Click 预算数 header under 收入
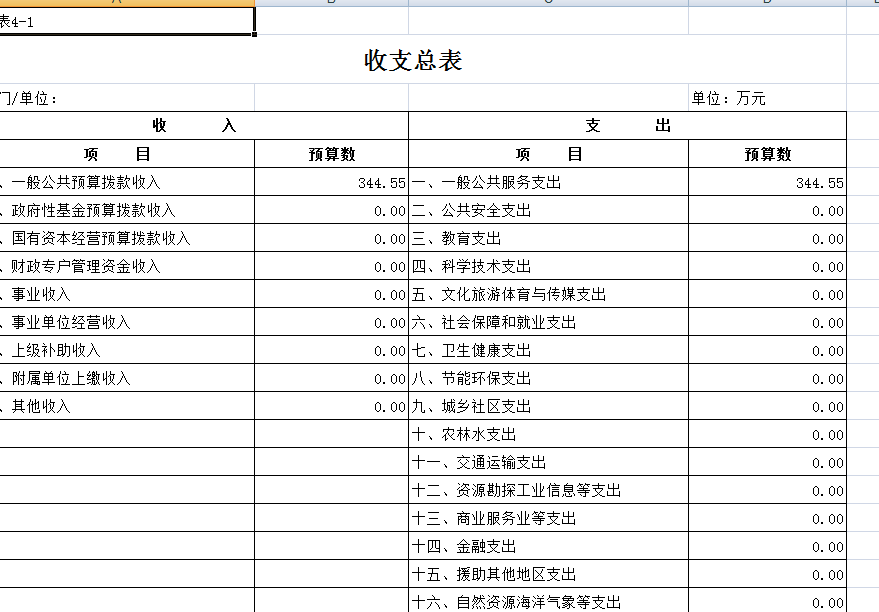The width and height of the screenshot is (879, 612). (x=332, y=154)
